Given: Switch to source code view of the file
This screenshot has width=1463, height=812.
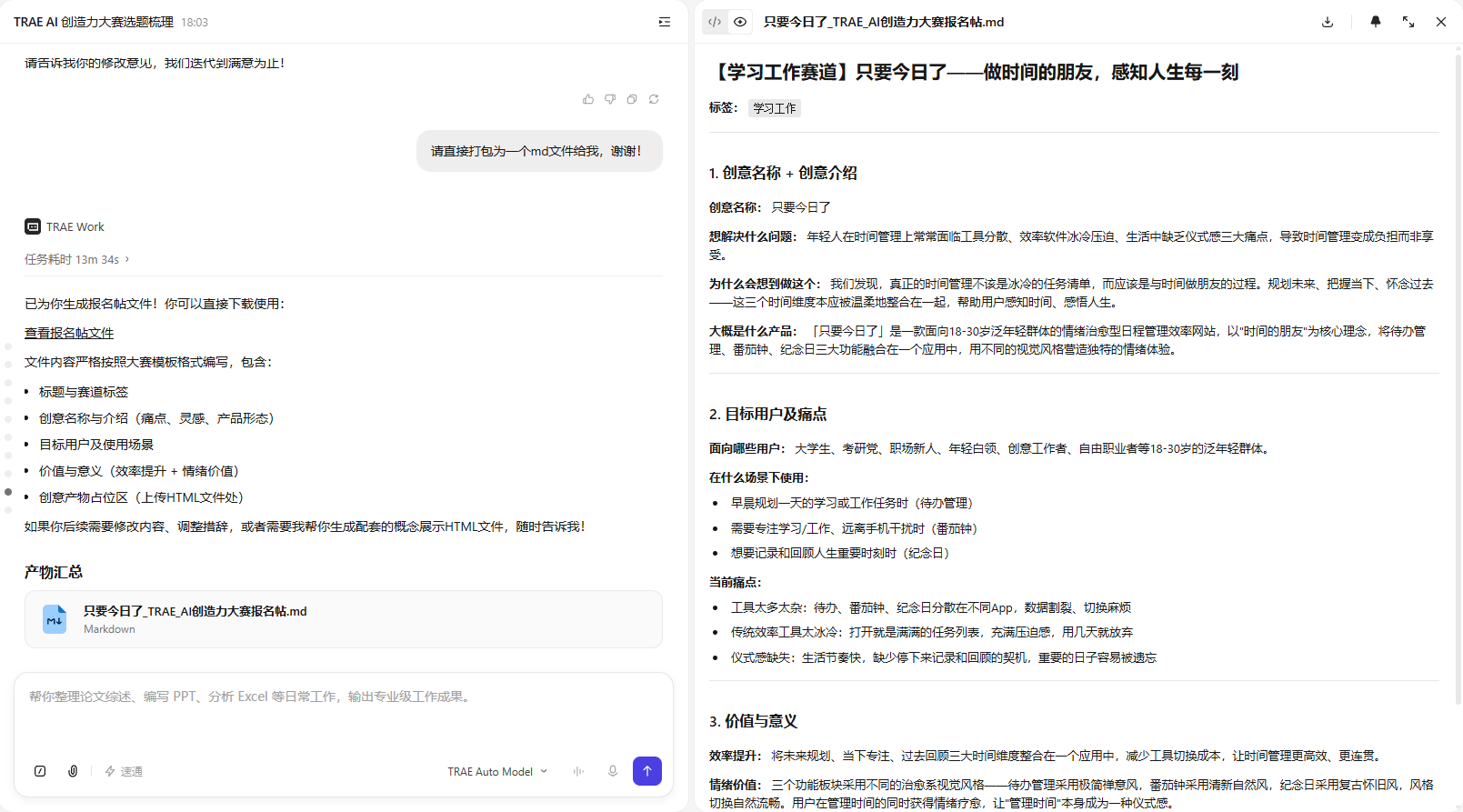Looking at the screenshot, I should (715, 22).
